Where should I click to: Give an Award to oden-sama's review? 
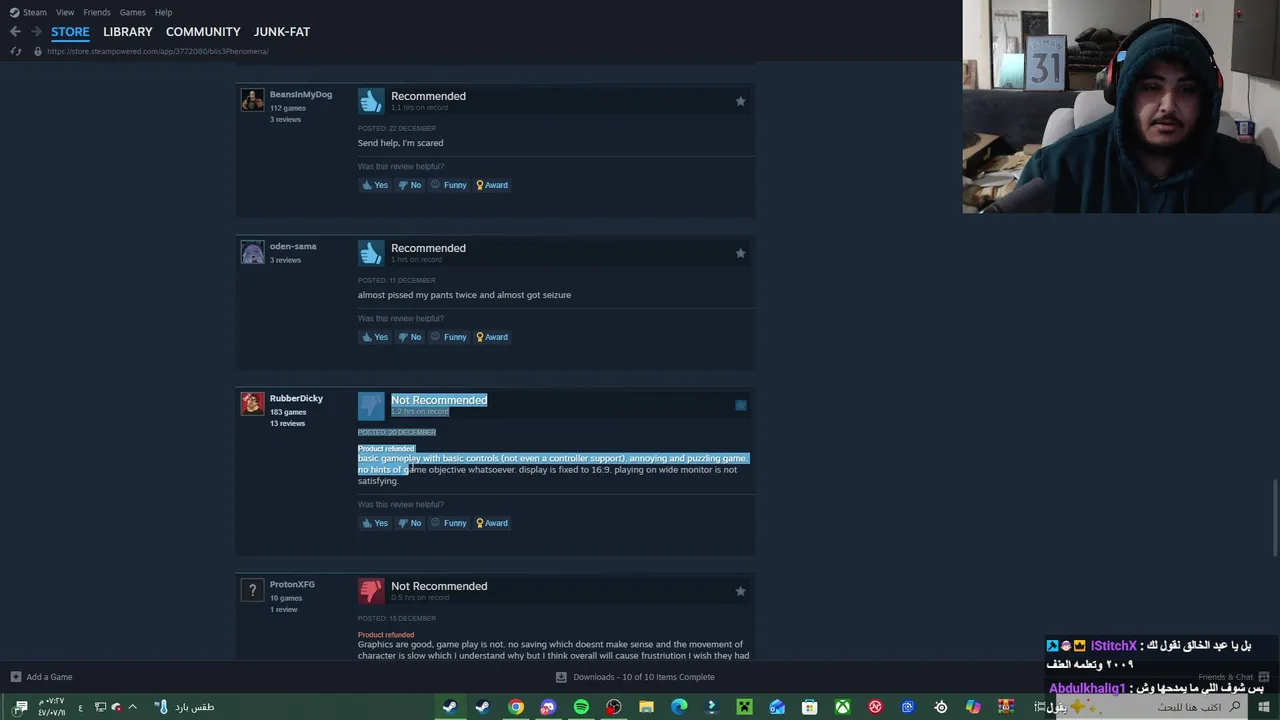[x=492, y=337]
